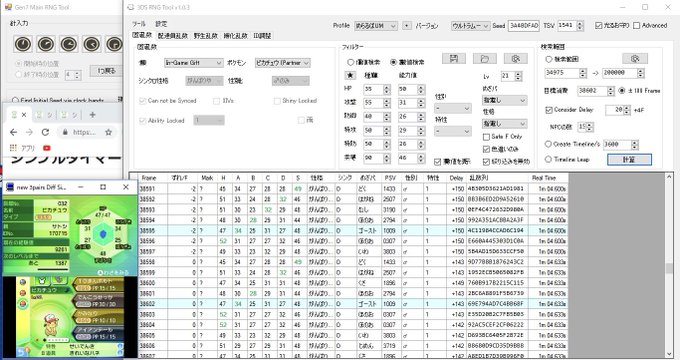This screenshot has width=680, height=360.
Task: Click the Frame column header
Action: click(153, 178)
